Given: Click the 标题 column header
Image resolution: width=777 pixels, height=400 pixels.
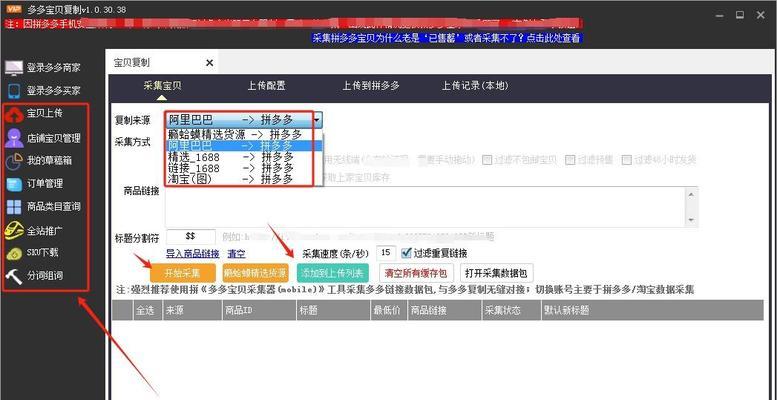Looking at the screenshot, I should (x=333, y=310).
